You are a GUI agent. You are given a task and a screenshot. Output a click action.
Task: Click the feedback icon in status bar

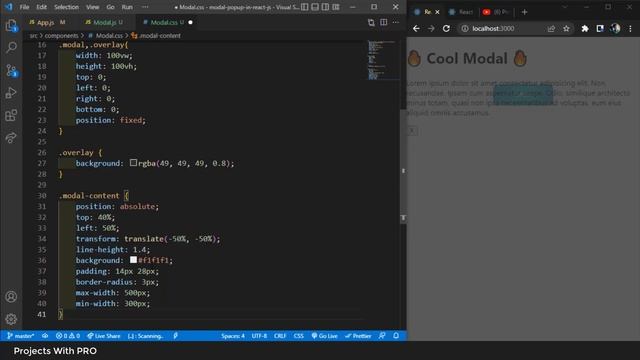click(x=382, y=336)
